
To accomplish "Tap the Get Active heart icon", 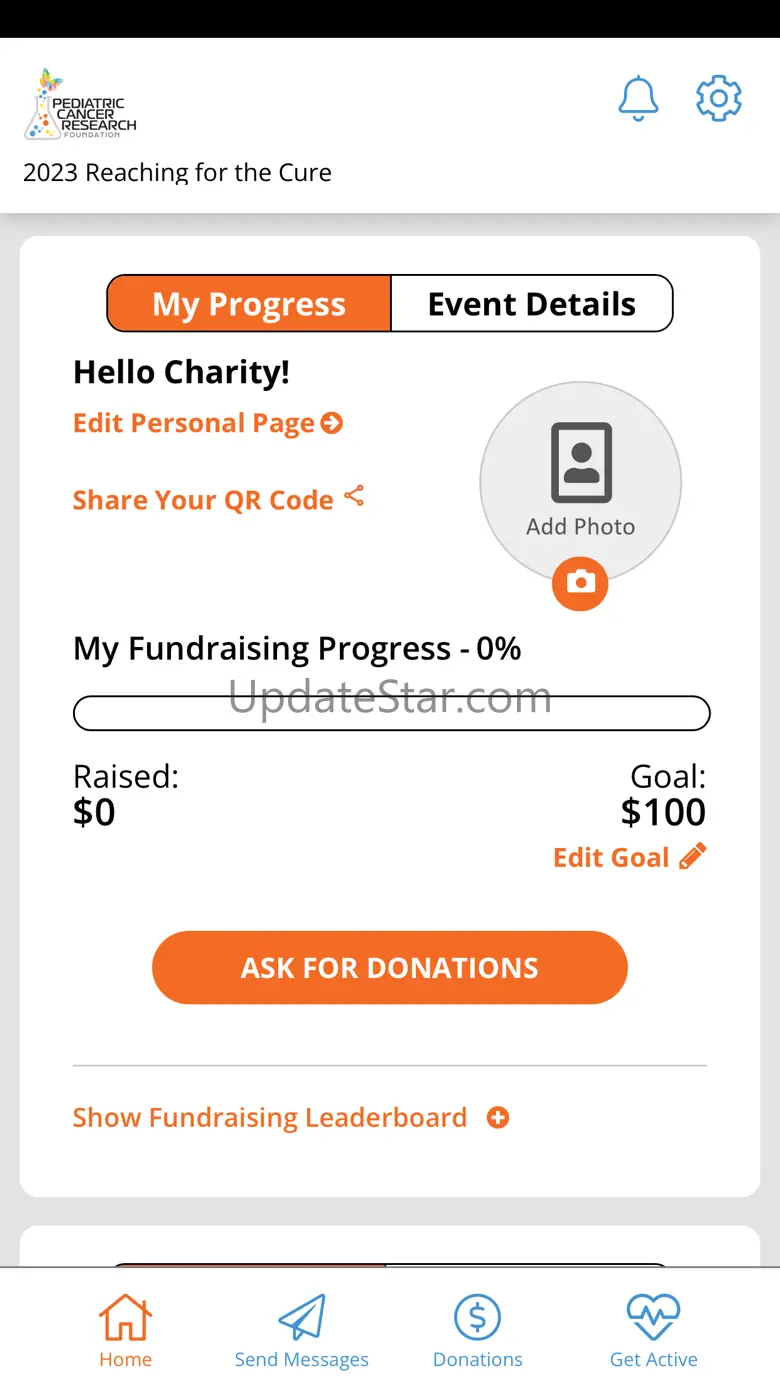I will (x=653, y=1318).
